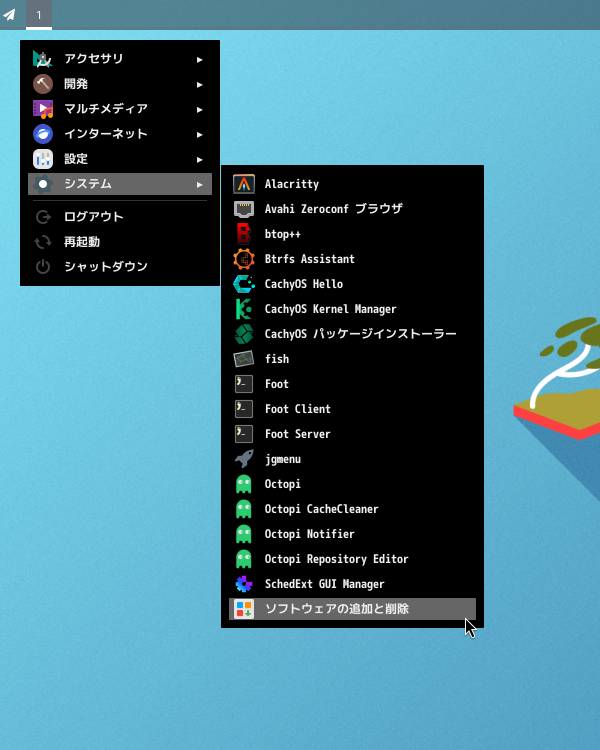Expand arrow beside システム
Screen dimensions: 600x750
200,185
